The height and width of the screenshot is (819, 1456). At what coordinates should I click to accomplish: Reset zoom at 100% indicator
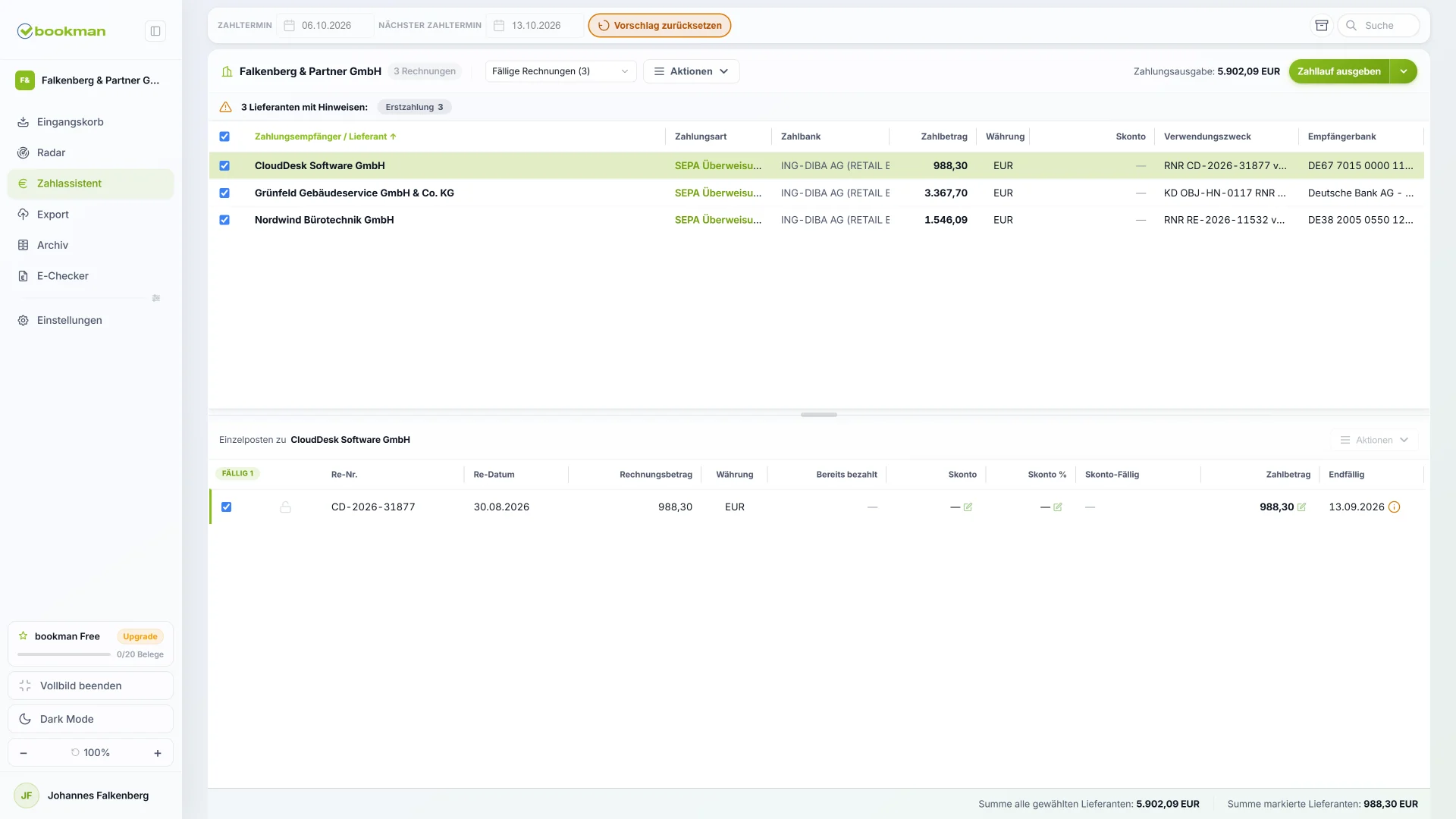[91, 753]
